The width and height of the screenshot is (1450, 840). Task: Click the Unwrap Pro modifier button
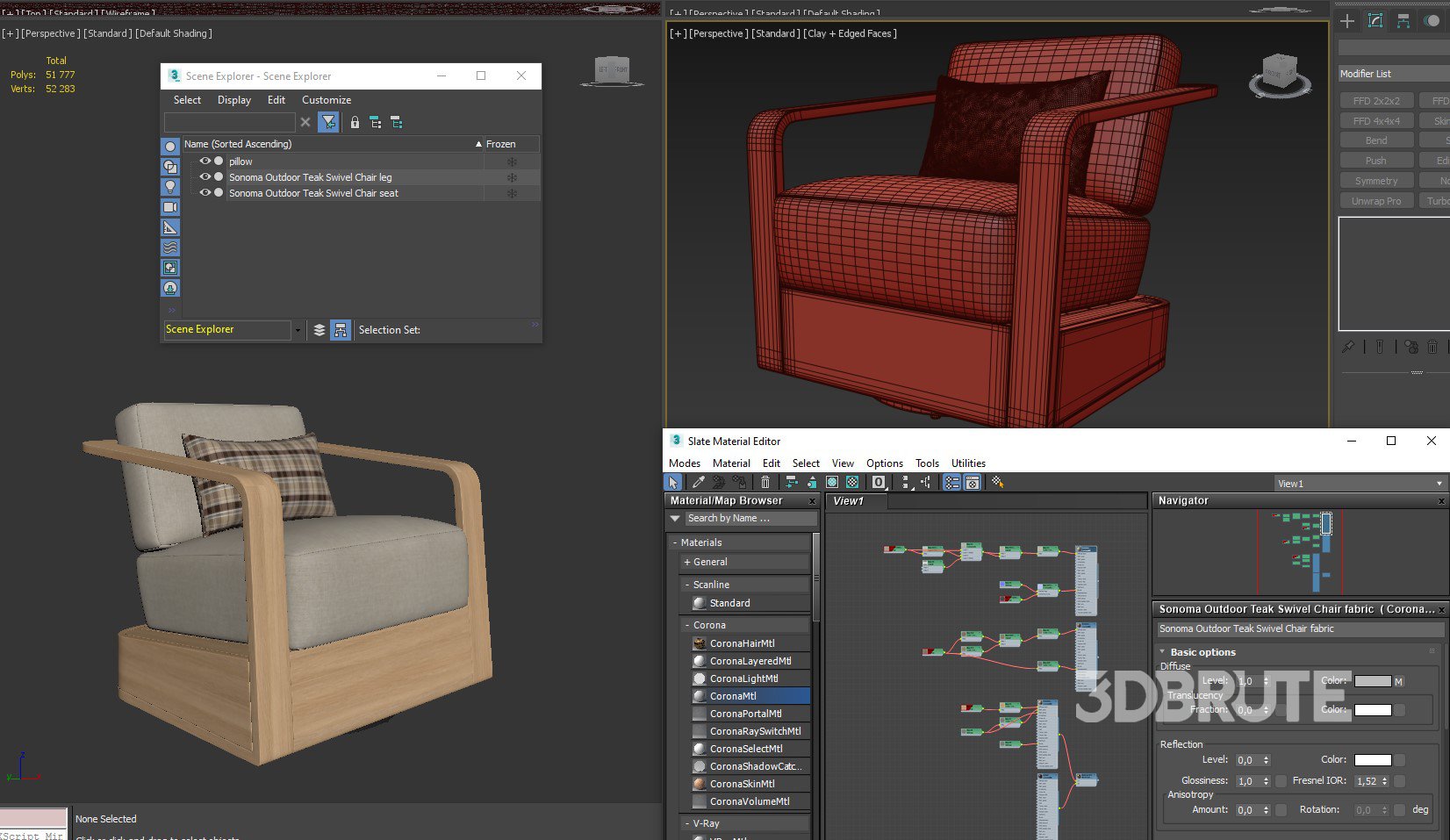click(1376, 201)
